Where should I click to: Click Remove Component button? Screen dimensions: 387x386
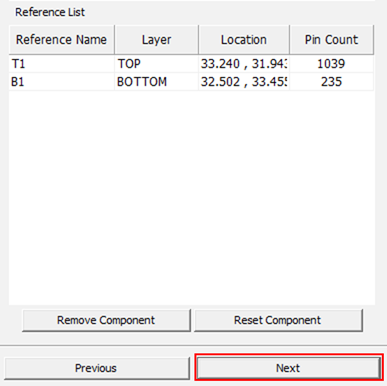(x=106, y=320)
